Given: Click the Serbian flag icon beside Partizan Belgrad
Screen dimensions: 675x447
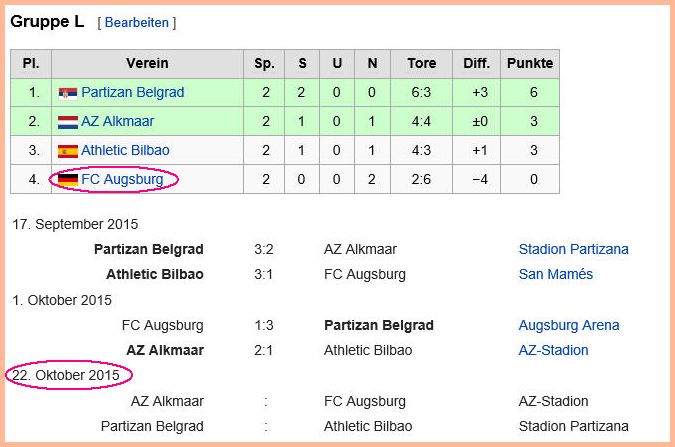Looking at the screenshot, I should click(68, 93).
